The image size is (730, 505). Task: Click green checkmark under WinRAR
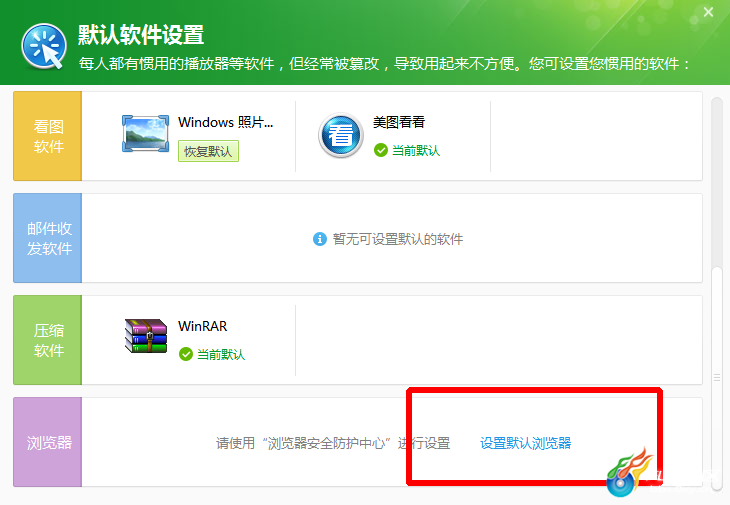[x=186, y=354]
